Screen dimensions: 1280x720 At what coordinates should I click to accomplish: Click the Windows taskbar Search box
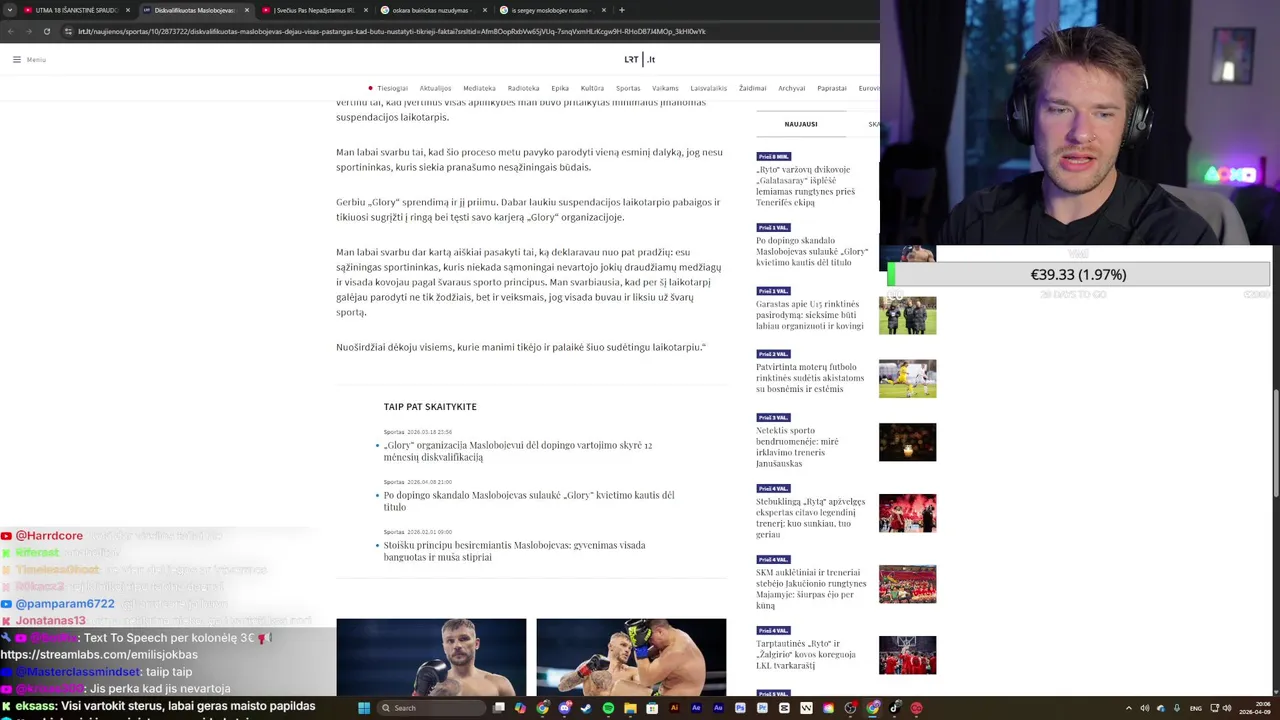click(431, 708)
